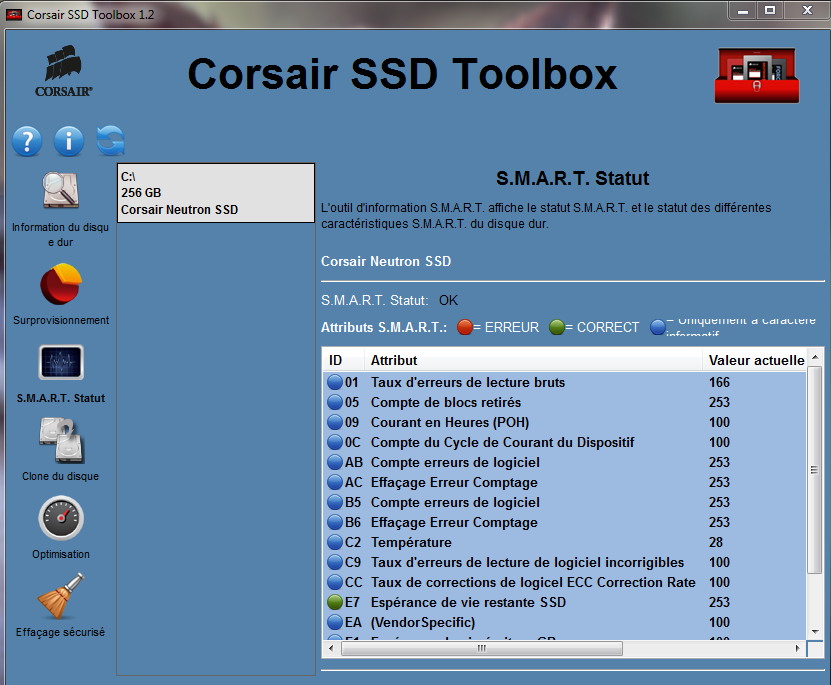Click the green status dot on row E7
Image resolution: width=831 pixels, height=685 pixels.
click(x=335, y=602)
